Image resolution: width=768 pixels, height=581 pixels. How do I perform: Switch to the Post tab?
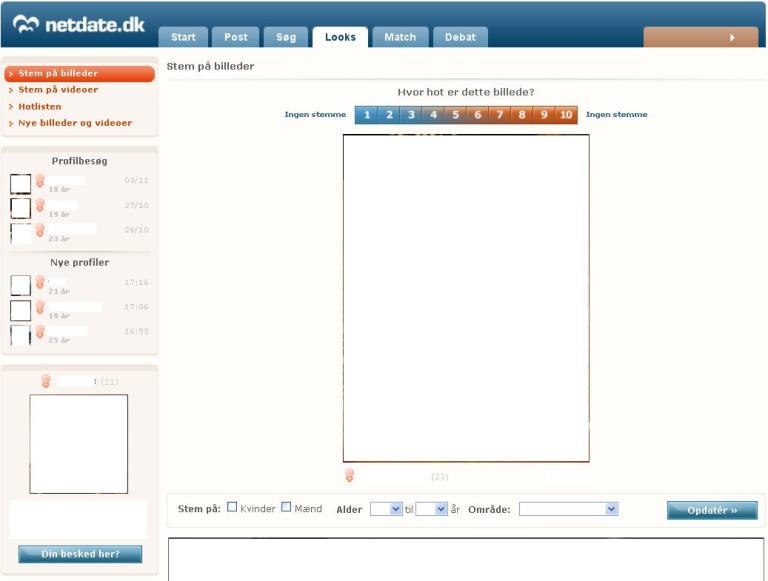click(x=236, y=37)
